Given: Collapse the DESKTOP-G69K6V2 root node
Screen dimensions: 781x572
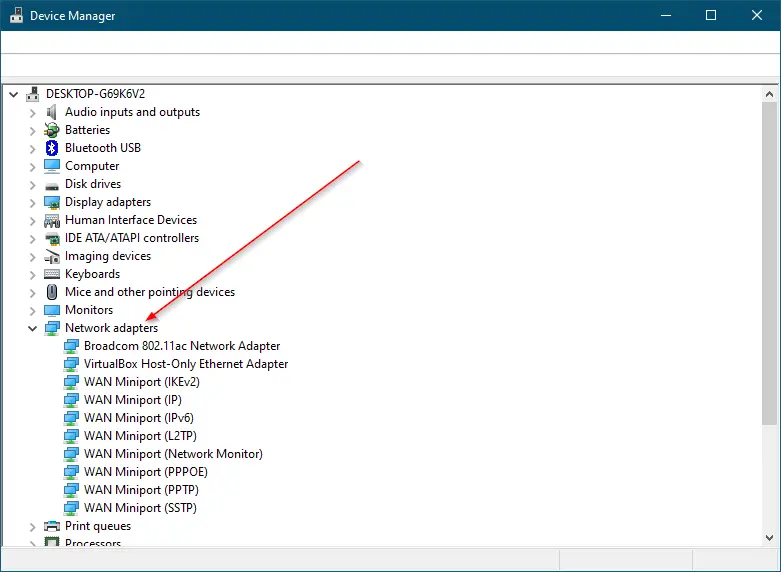Looking at the screenshot, I should point(13,94).
